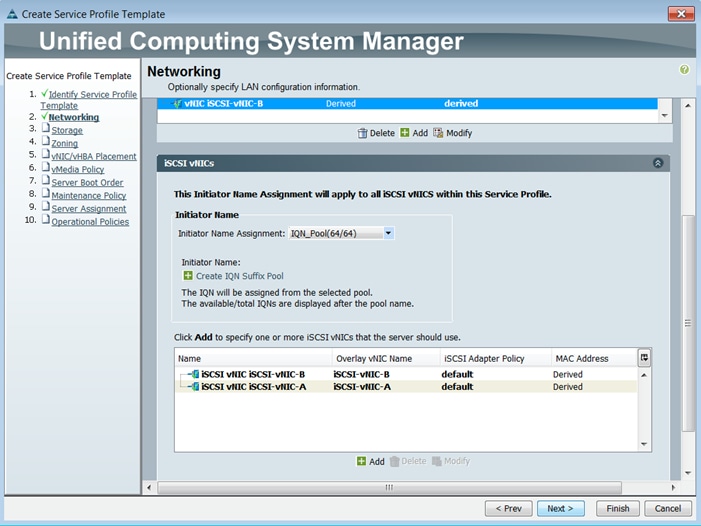Open the Storage wizard step
This screenshot has height=526, width=701.
coord(67,130)
